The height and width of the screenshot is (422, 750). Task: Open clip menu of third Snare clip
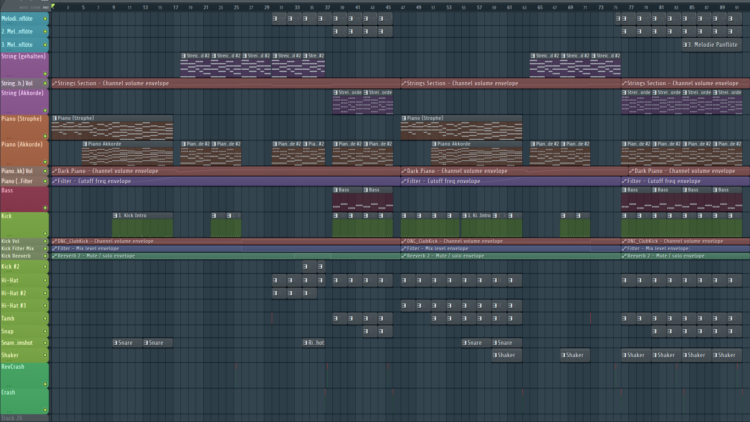tap(464, 343)
